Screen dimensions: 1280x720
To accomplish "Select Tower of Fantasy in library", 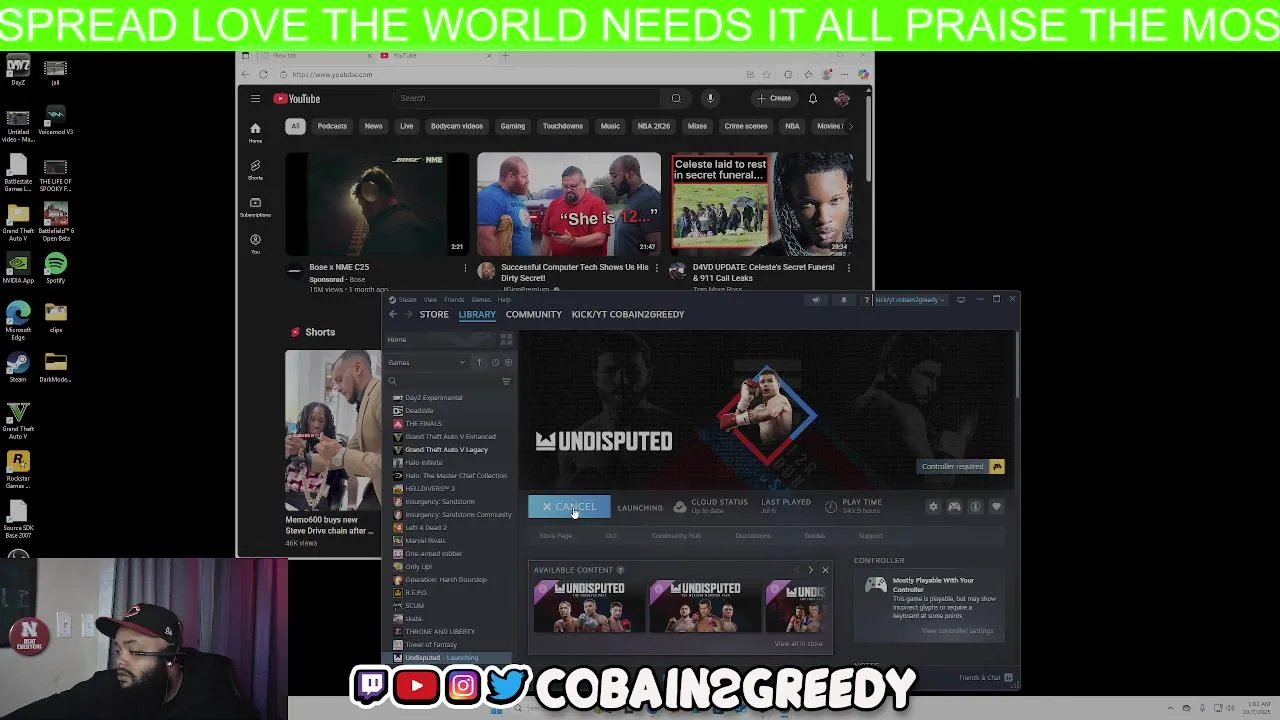I will tap(431, 645).
